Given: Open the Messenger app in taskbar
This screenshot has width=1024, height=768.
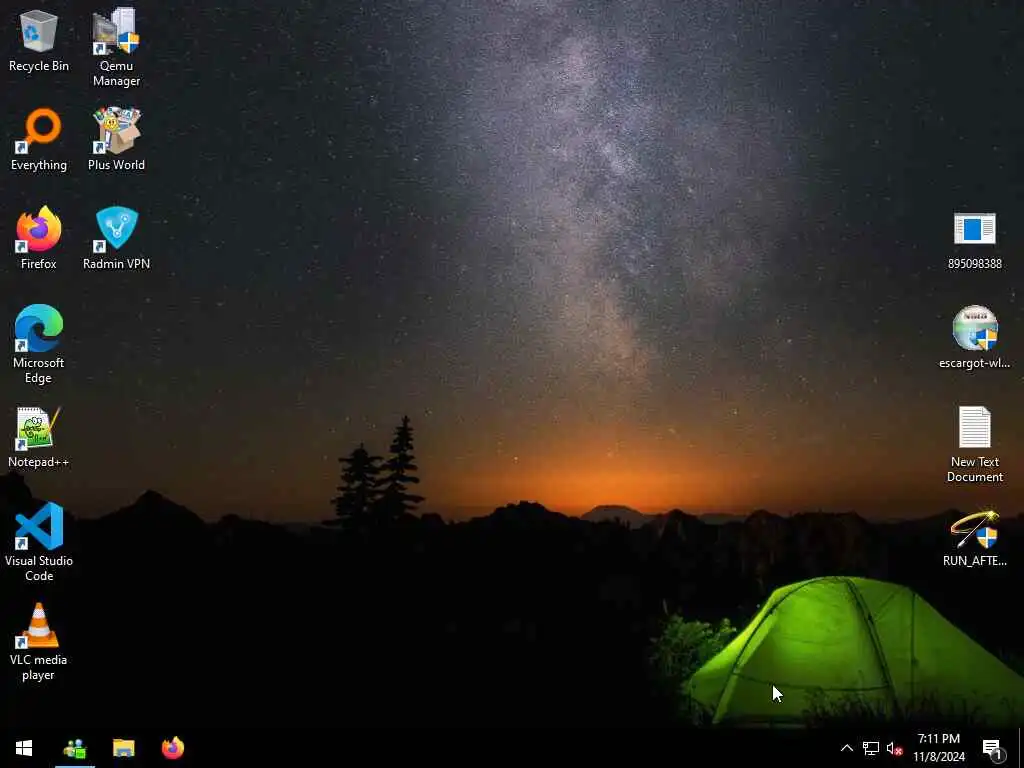Looking at the screenshot, I should pos(75,748).
